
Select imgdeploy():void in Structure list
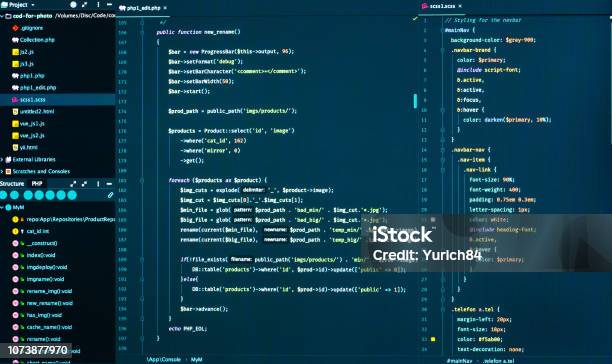[47, 267]
